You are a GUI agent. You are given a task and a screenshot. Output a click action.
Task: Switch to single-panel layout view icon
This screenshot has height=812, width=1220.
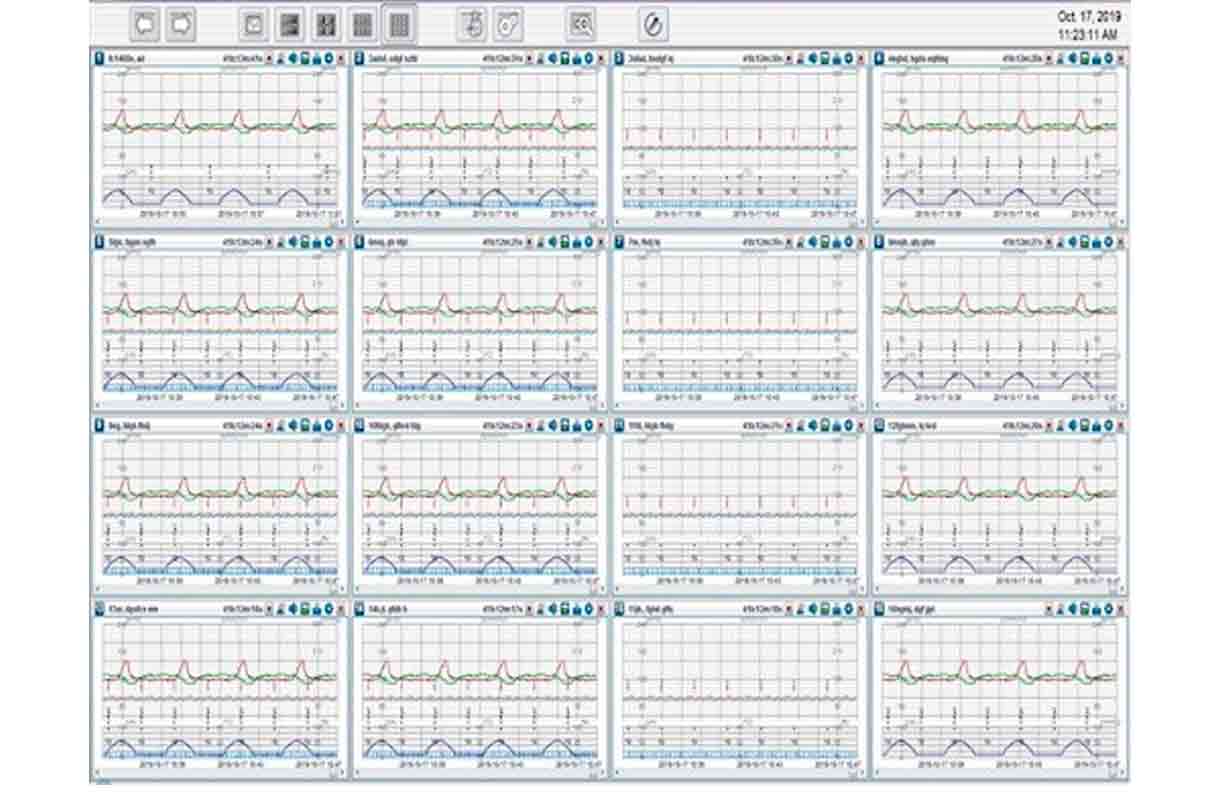[x=254, y=23]
